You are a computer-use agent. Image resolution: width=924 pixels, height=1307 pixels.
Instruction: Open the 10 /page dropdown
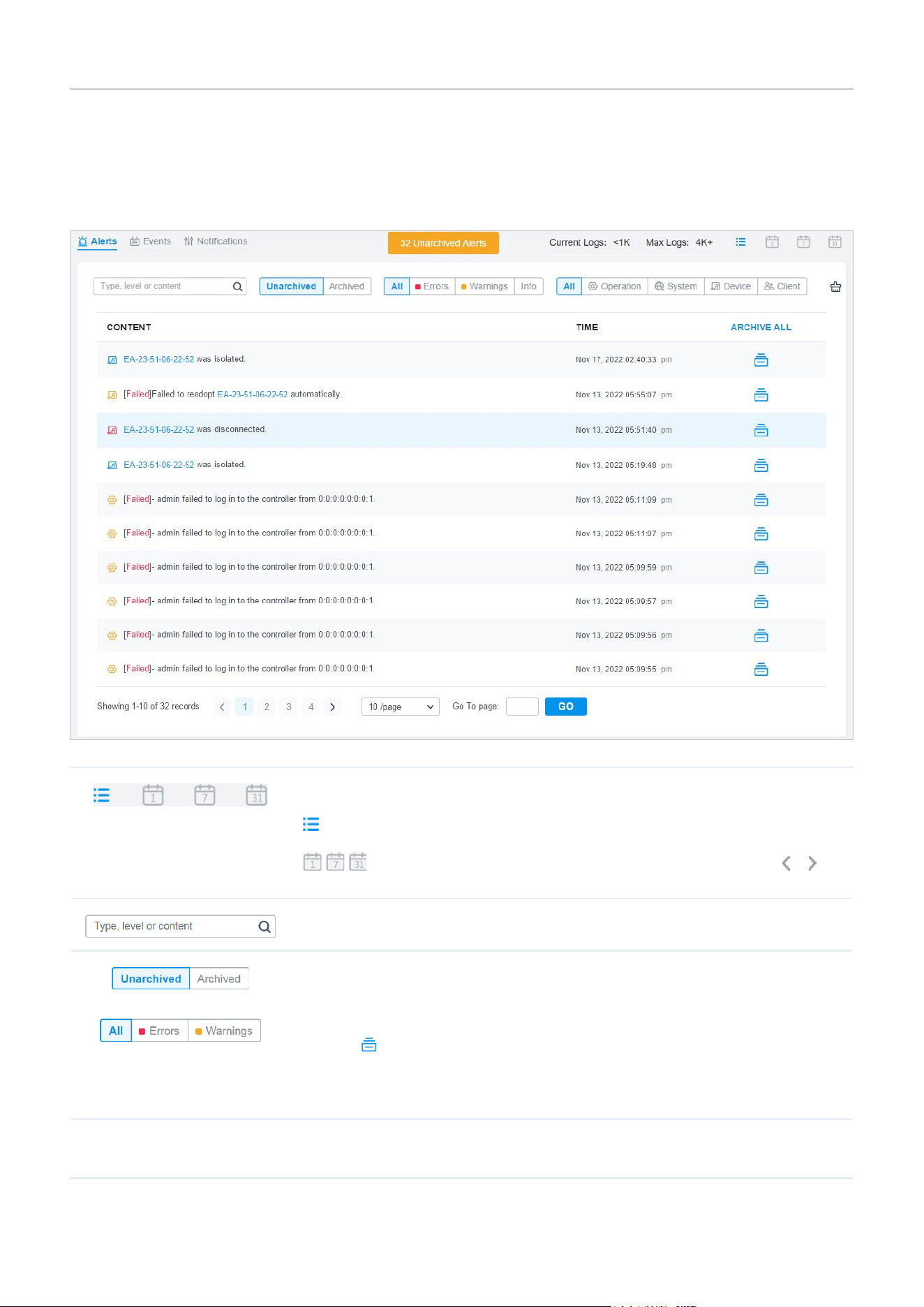401,707
